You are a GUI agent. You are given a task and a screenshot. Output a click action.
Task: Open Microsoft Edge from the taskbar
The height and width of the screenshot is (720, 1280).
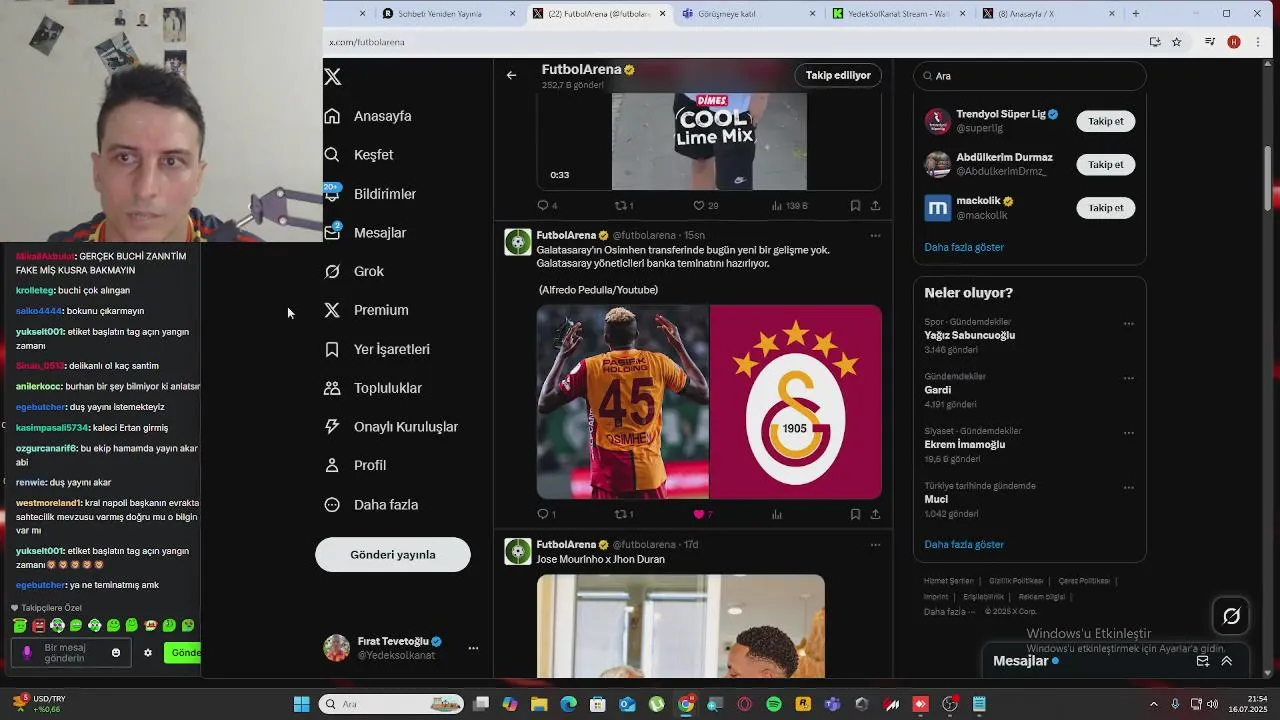pos(568,704)
